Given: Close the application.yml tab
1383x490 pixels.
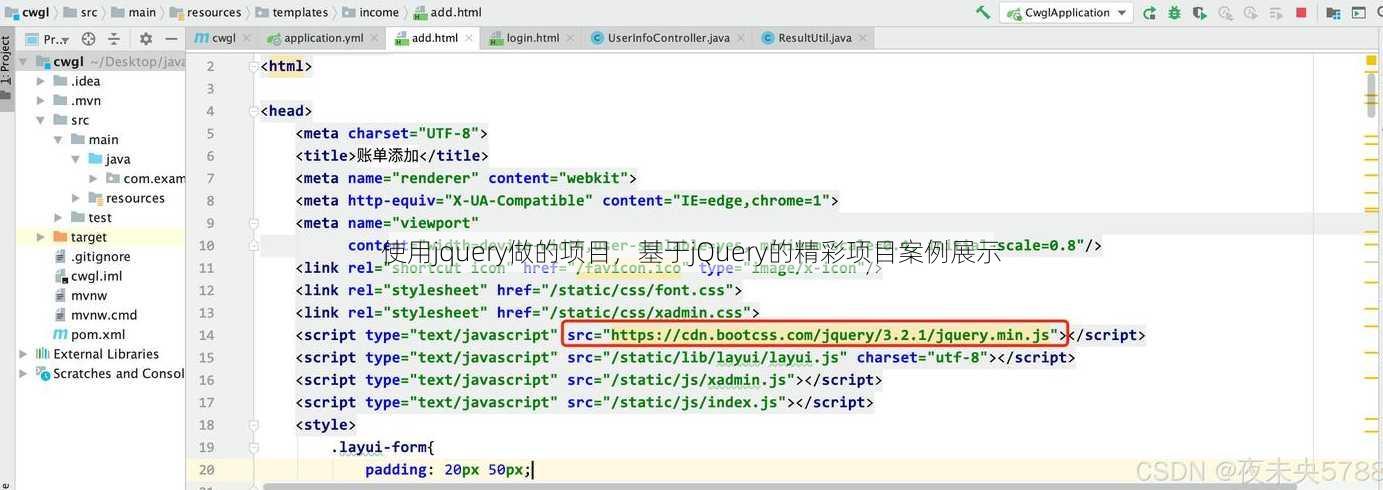Looking at the screenshot, I should pos(375,38).
